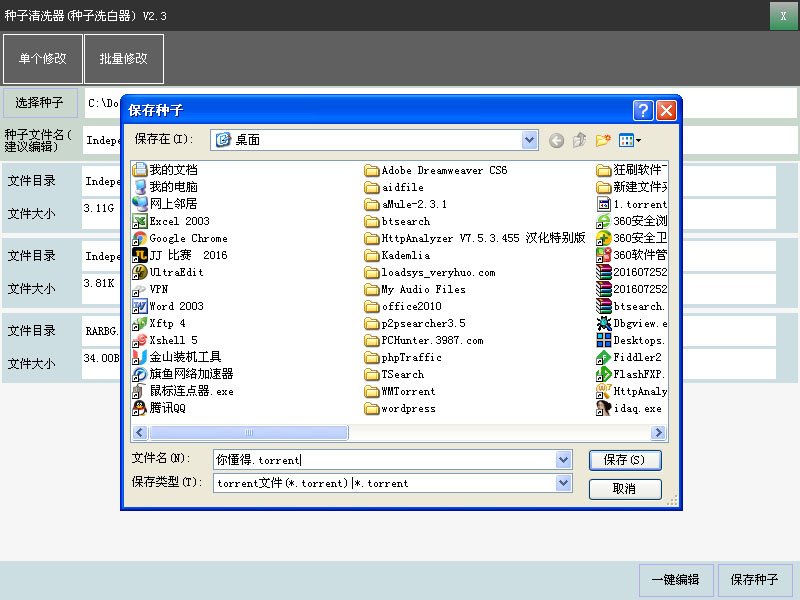This screenshot has height=600, width=800.
Task: Select the Adobe Dreamweaver CS6 folder icon
Action: [372, 170]
